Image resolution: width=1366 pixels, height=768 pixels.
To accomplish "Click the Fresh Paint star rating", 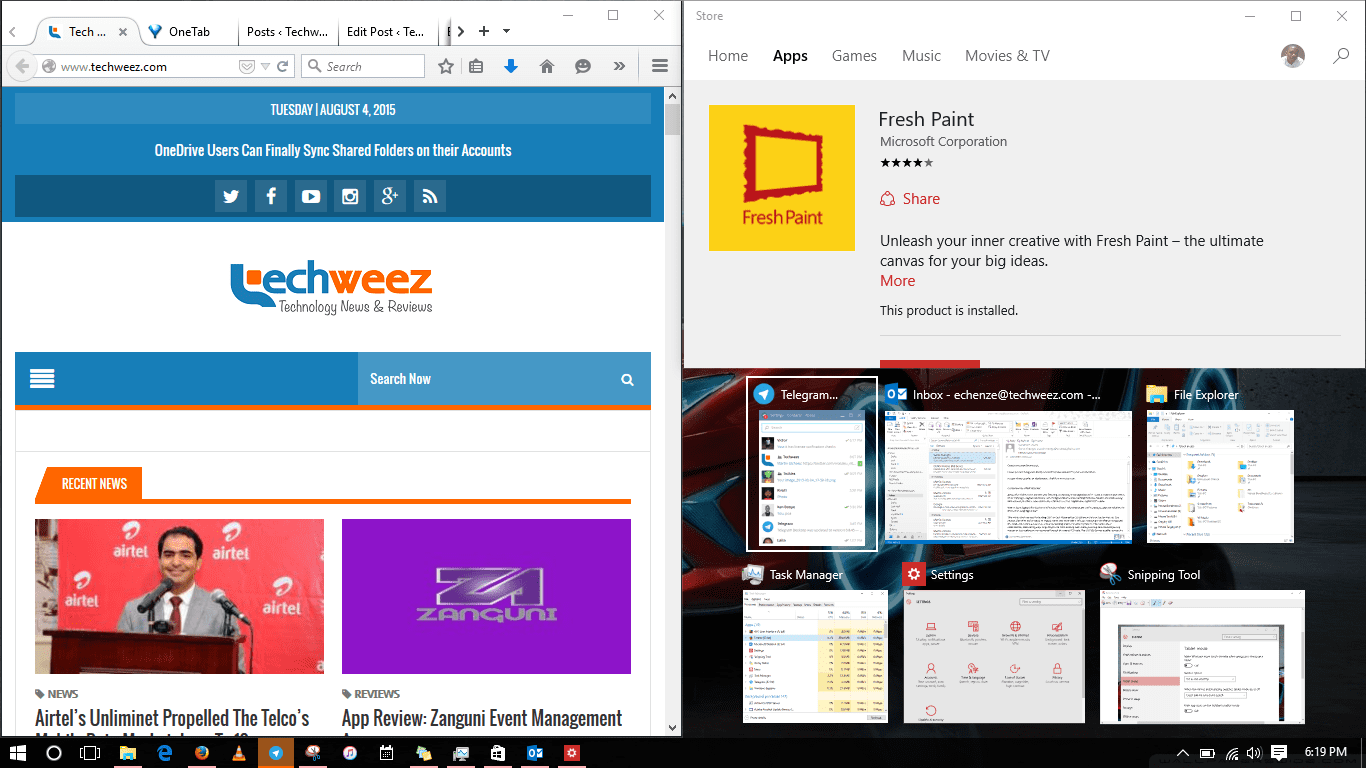I will point(906,162).
